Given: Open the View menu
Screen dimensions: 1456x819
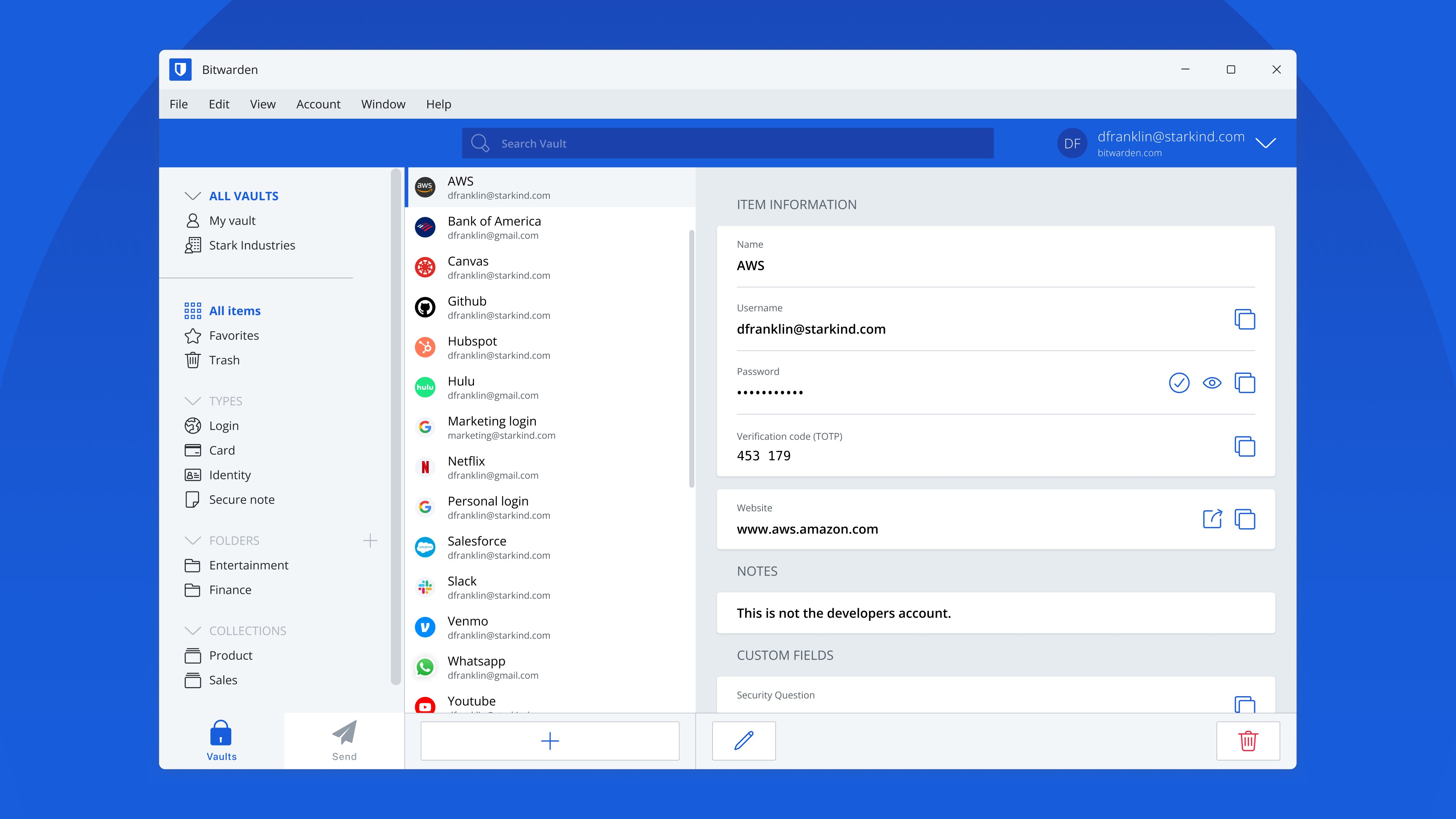Looking at the screenshot, I should [262, 104].
